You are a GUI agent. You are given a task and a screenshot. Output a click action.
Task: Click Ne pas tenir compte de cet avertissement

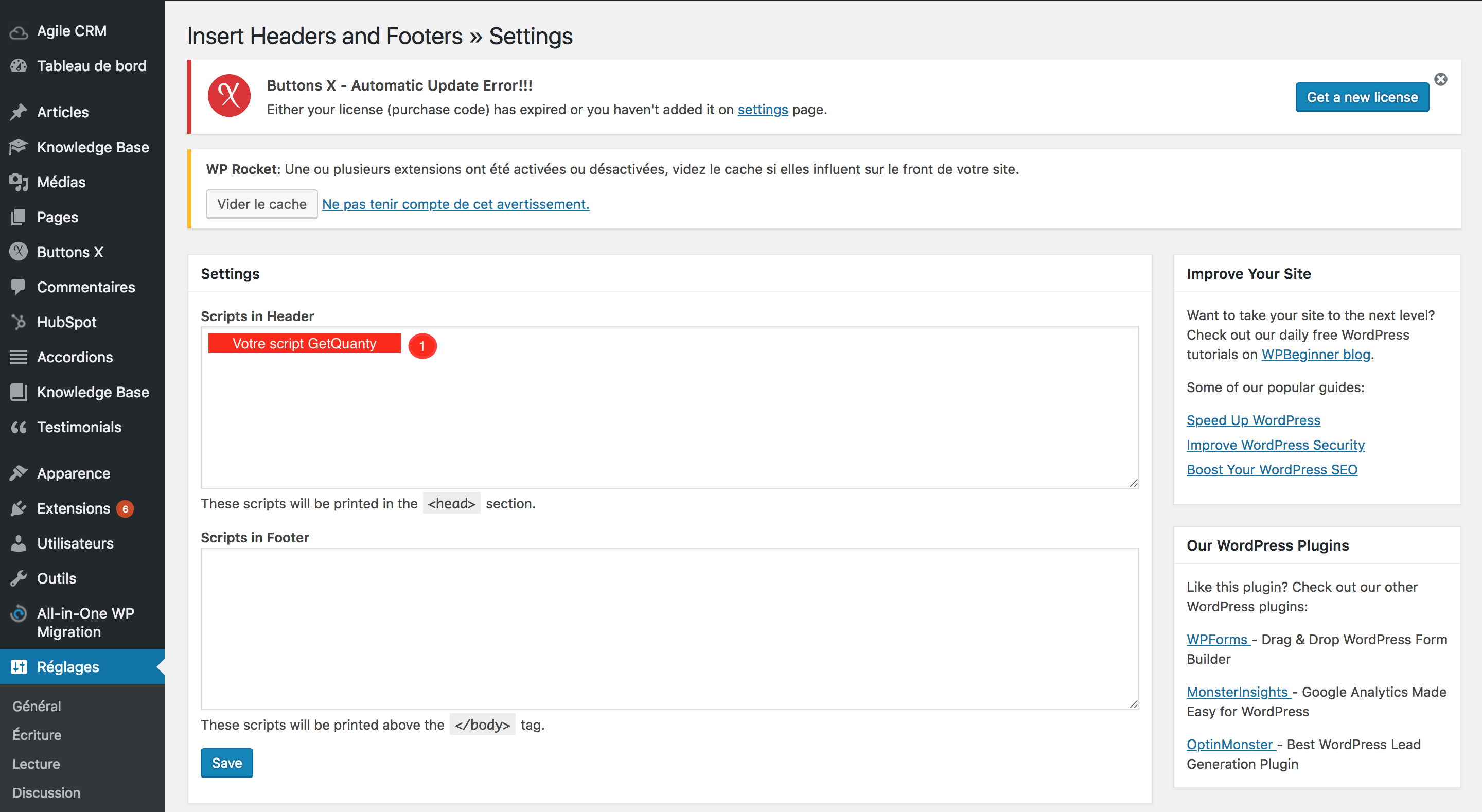point(455,204)
